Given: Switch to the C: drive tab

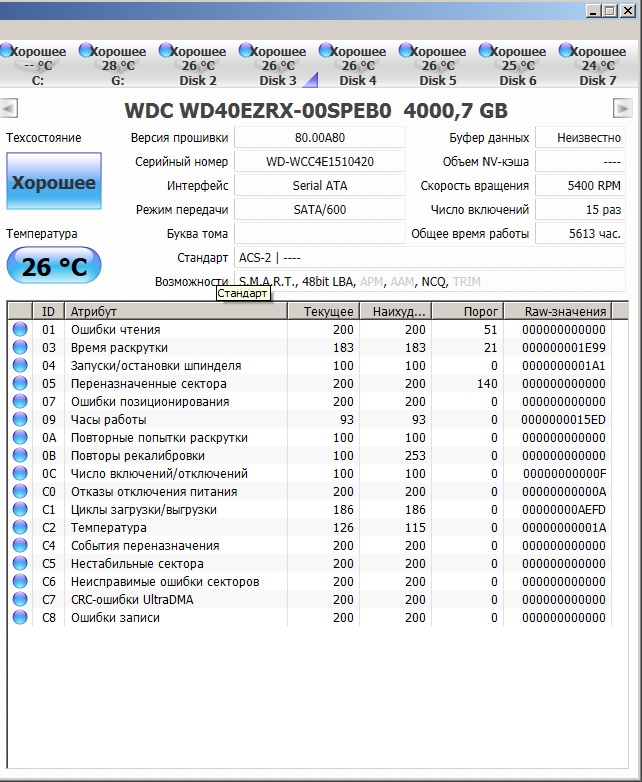Looking at the screenshot, I should 37,66.
